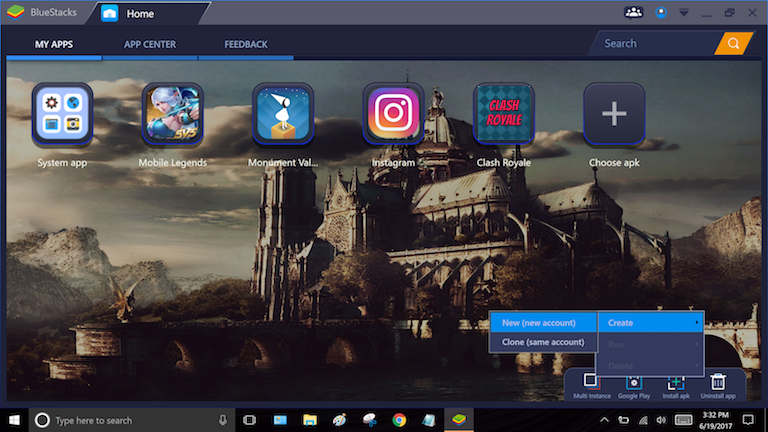Open the Action Center notifications icon
768x432 pixels.
(x=748, y=420)
